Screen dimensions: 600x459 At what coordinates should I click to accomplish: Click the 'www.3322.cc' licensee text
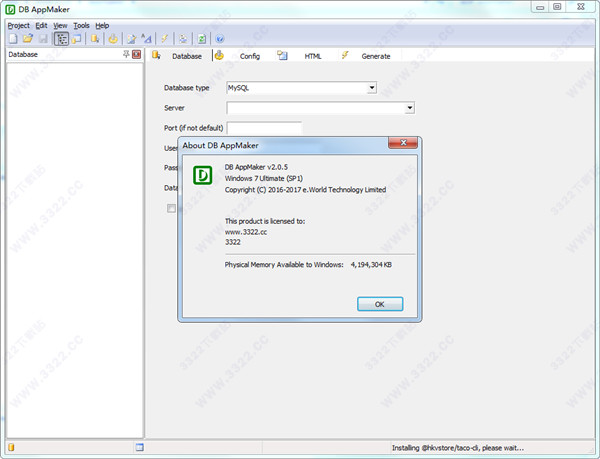point(246,232)
